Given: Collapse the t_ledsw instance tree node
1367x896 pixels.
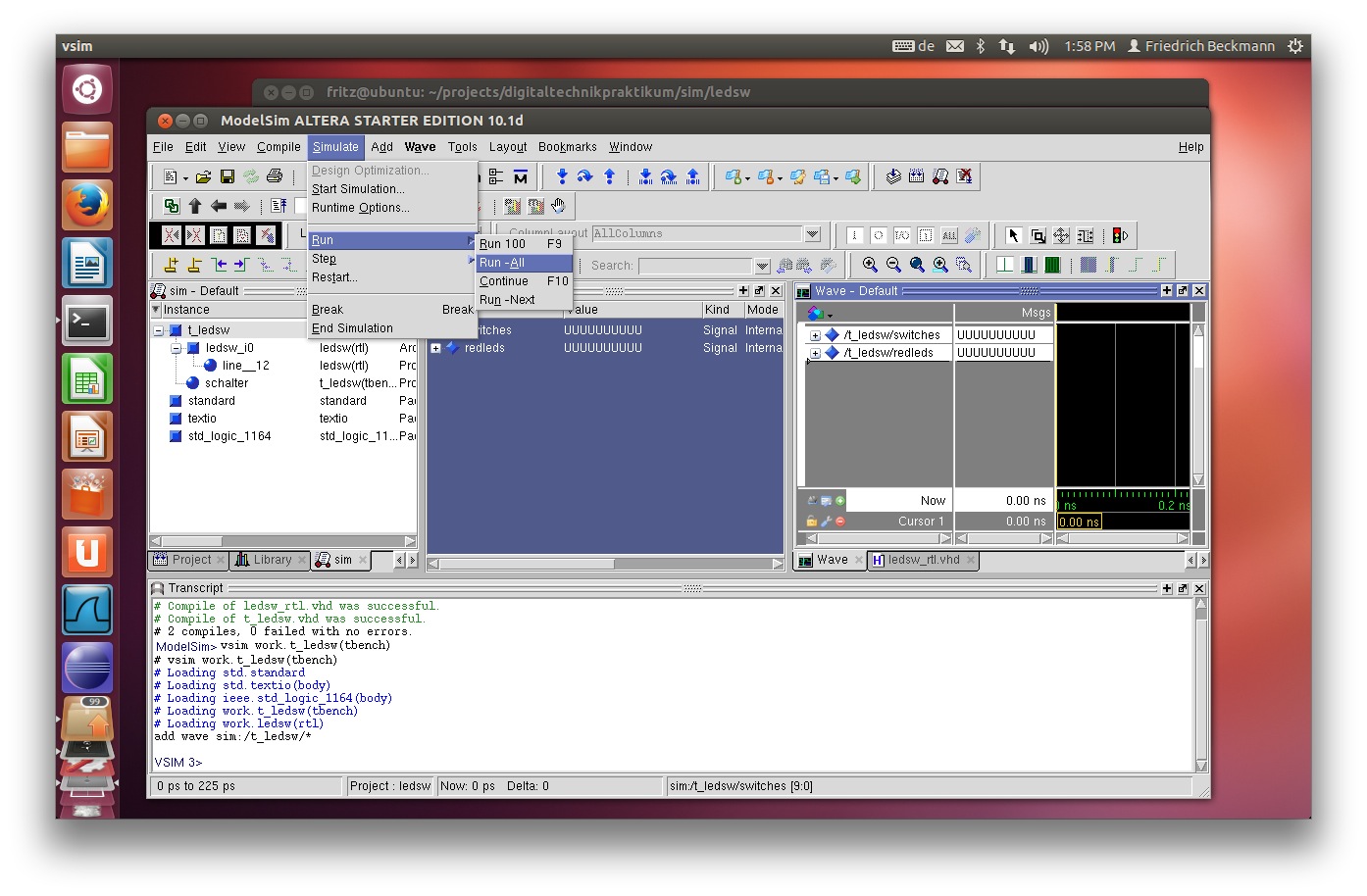Looking at the screenshot, I should point(159,330).
